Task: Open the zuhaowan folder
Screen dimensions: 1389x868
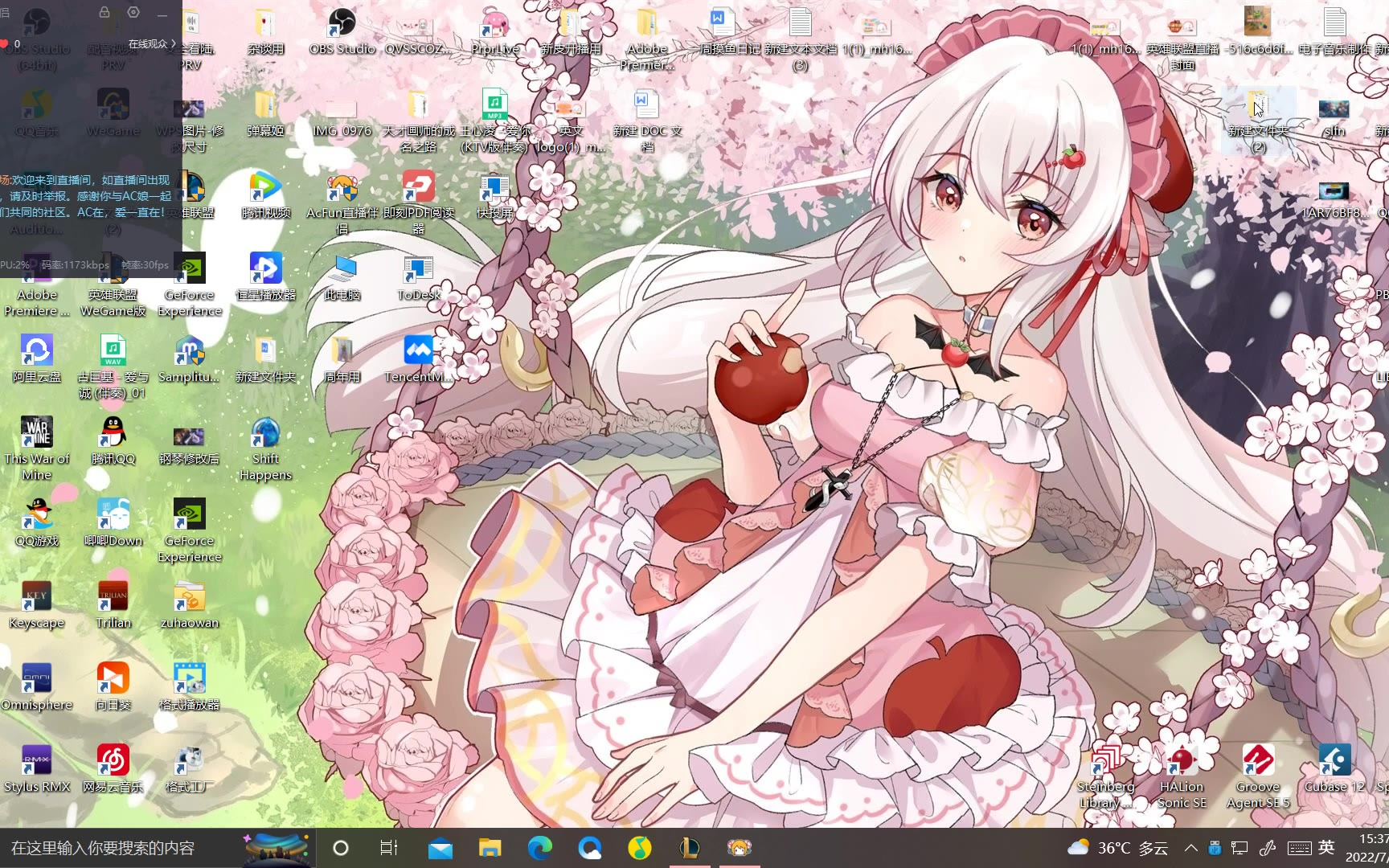Action: (x=189, y=606)
